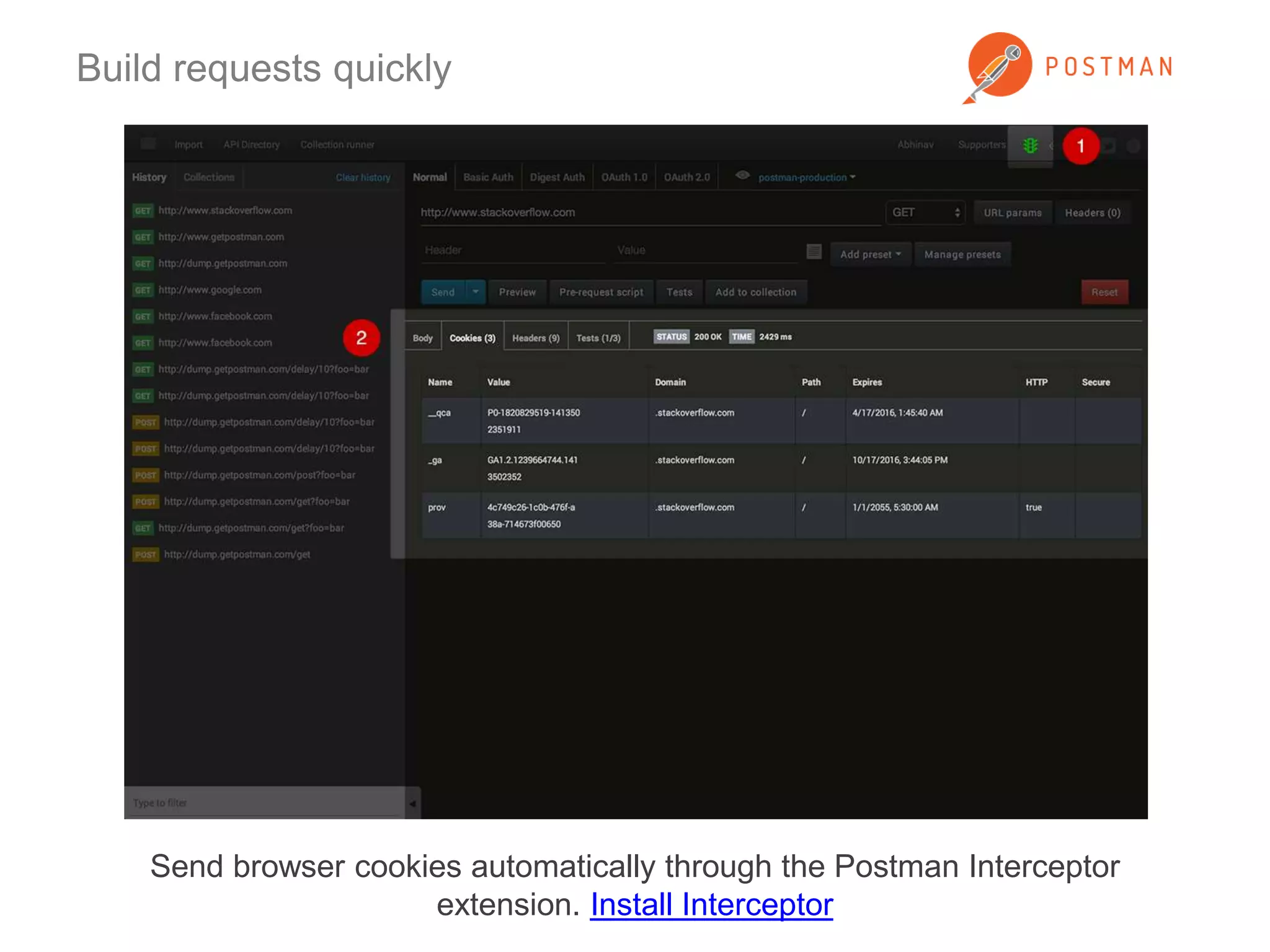Screen dimensions: 1270x952
Task: Select the OAuth 2.0 tab
Action: pyautogui.click(x=687, y=177)
